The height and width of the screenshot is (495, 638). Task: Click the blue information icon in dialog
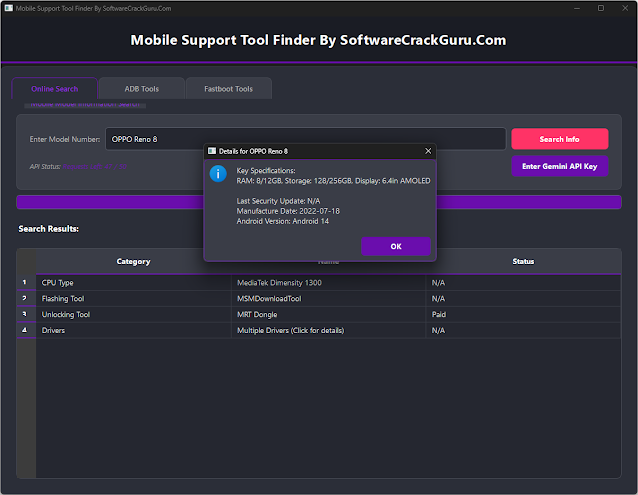click(218, 174)
